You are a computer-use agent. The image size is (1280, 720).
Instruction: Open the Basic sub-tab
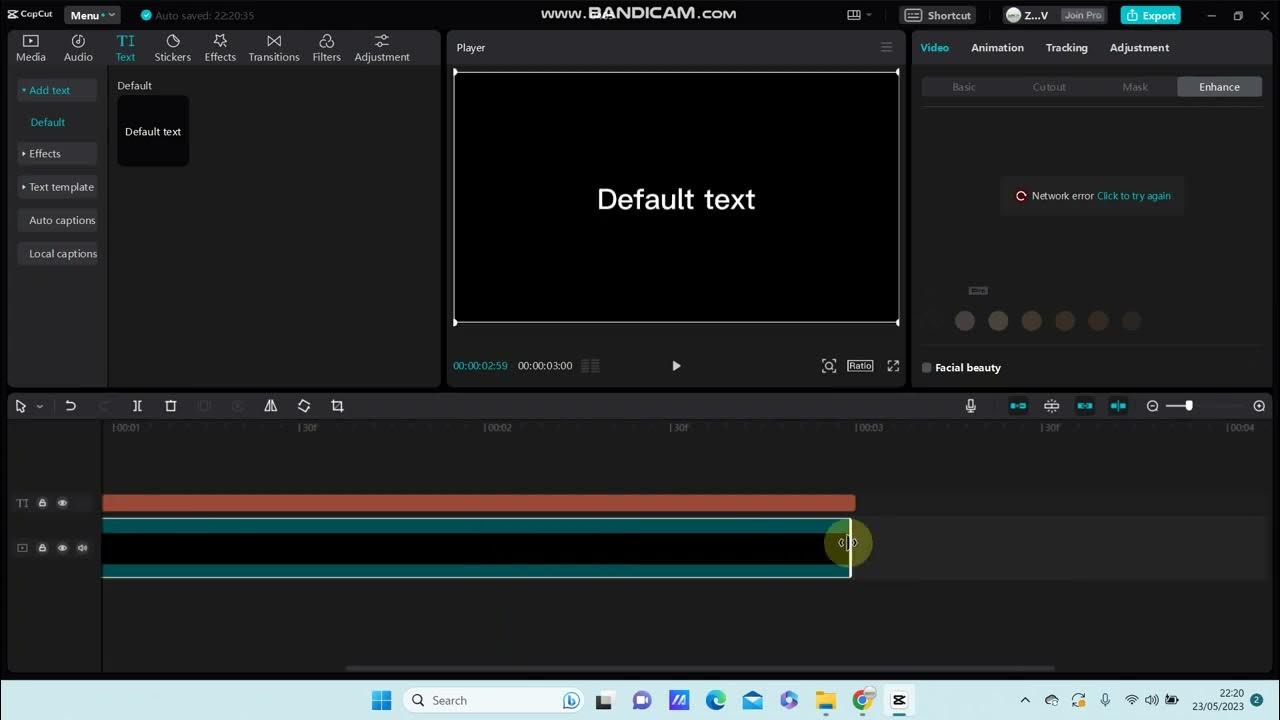pyautogui.click(x=964, y=87)
